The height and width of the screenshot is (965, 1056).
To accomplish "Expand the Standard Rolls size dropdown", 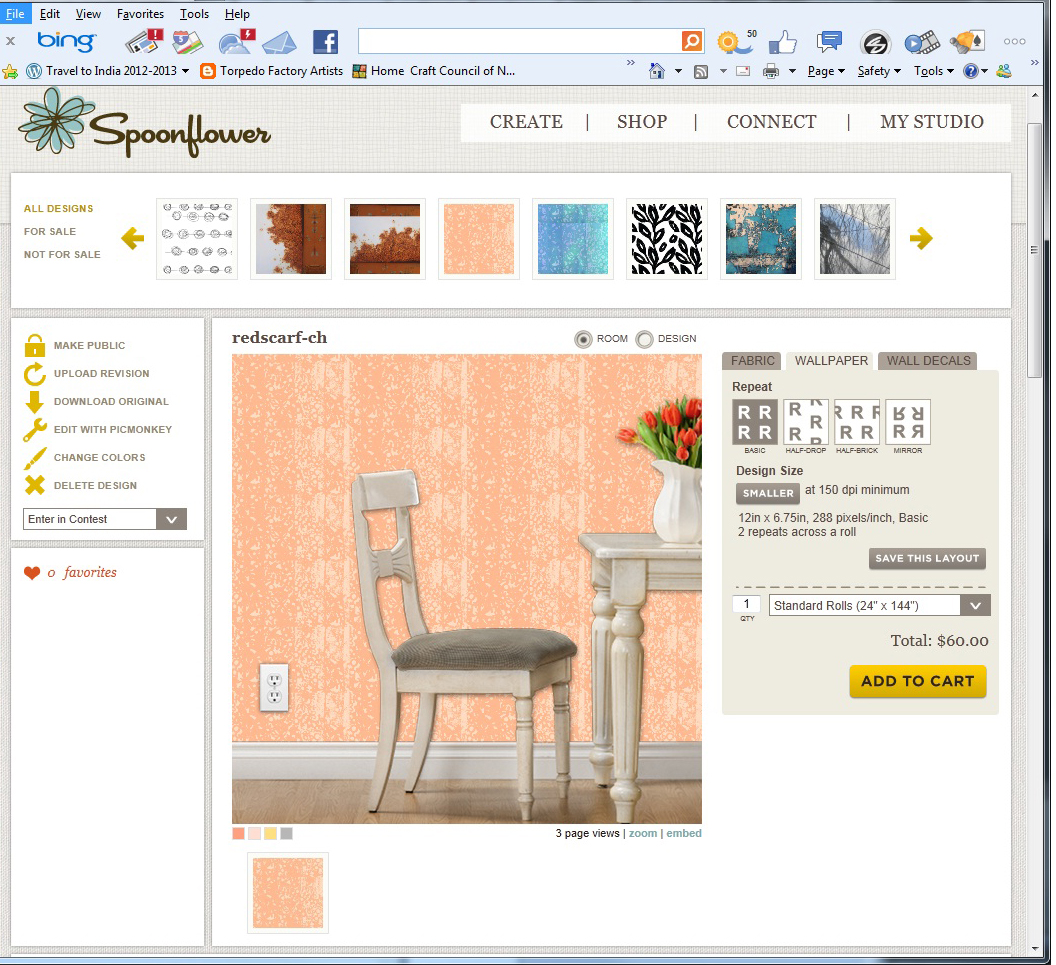I will (975, 605).
